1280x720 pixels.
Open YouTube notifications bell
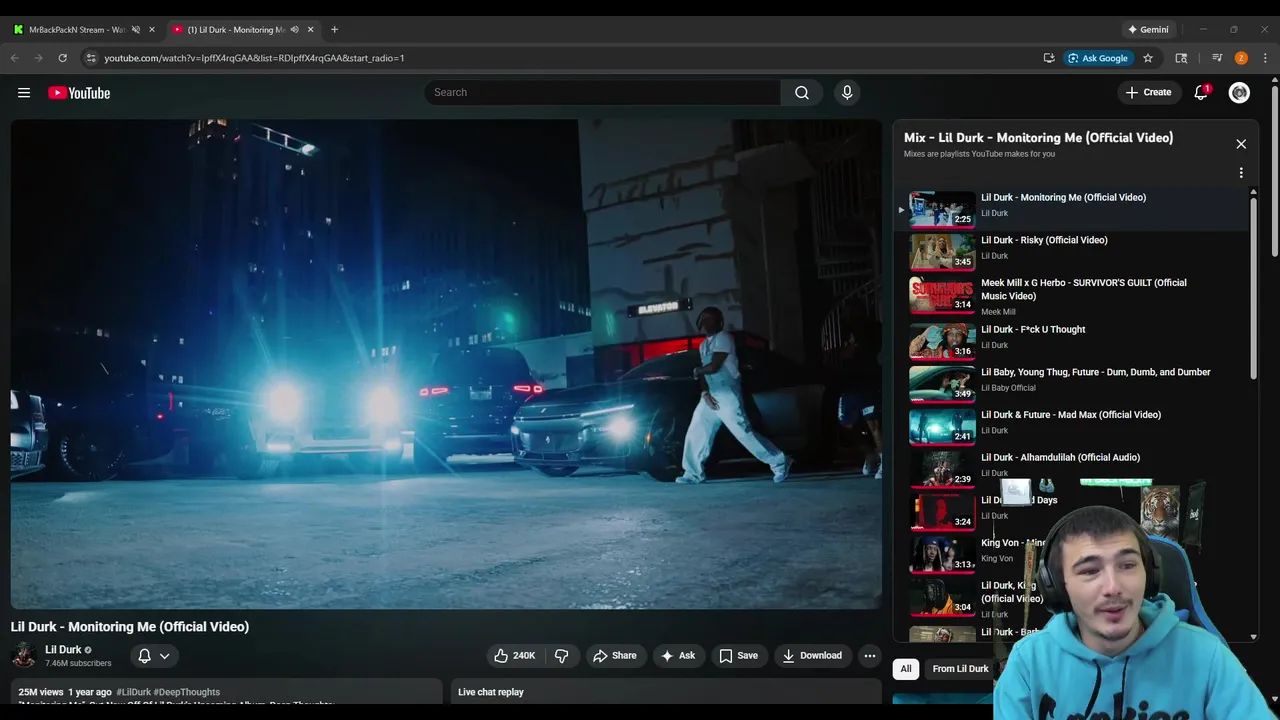[x=1201, y=92]
